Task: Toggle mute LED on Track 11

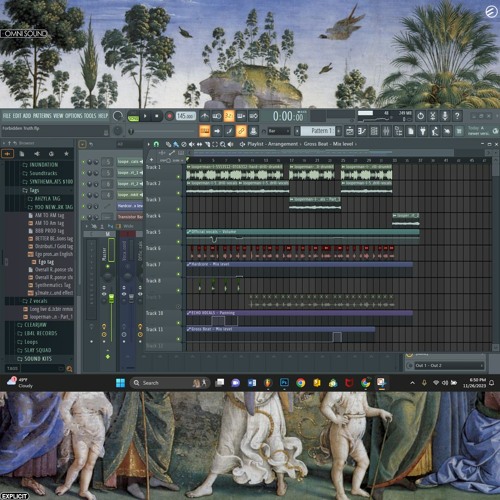Action: 178,339
